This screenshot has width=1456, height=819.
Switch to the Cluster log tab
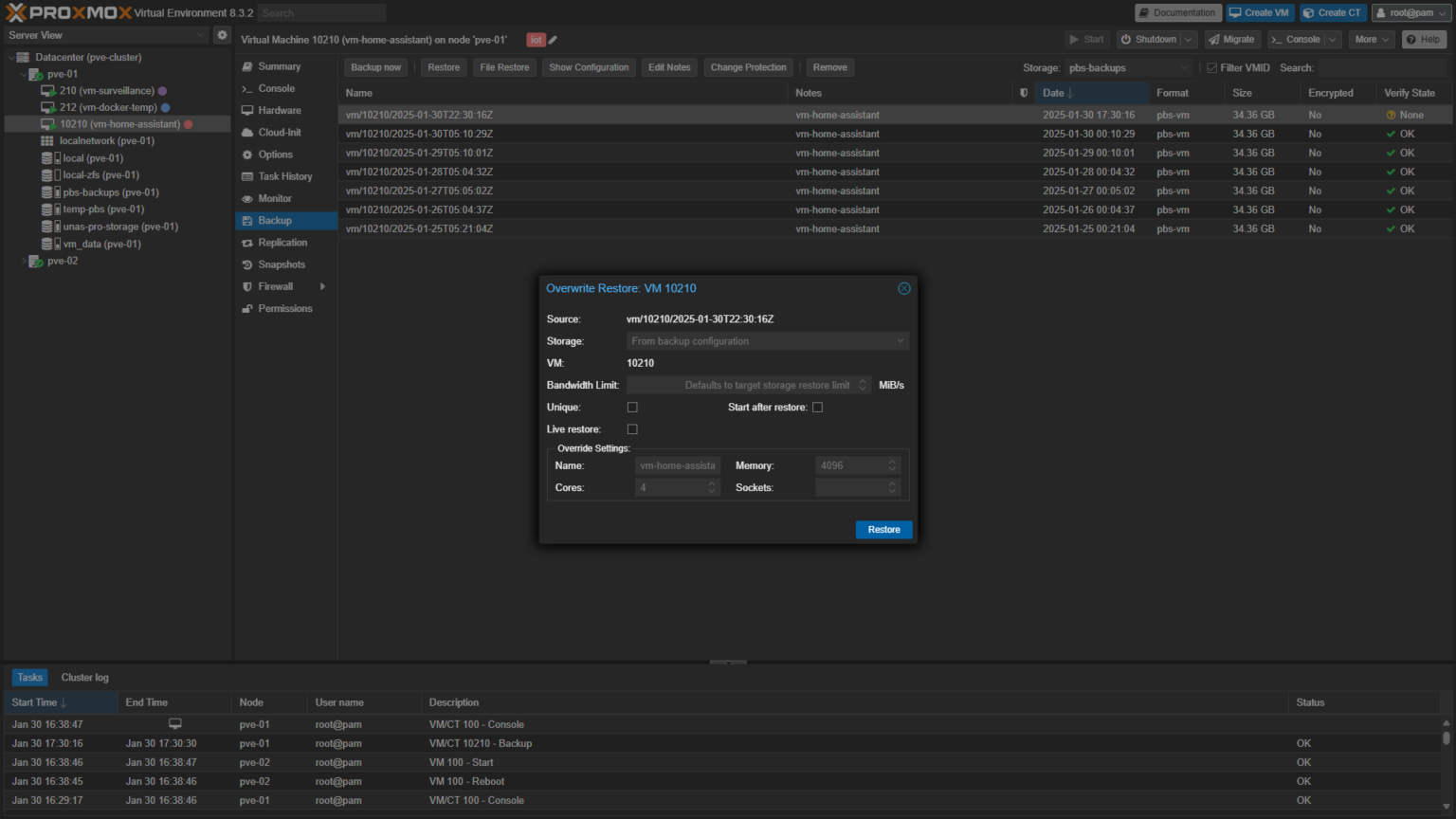click(84, 677)
